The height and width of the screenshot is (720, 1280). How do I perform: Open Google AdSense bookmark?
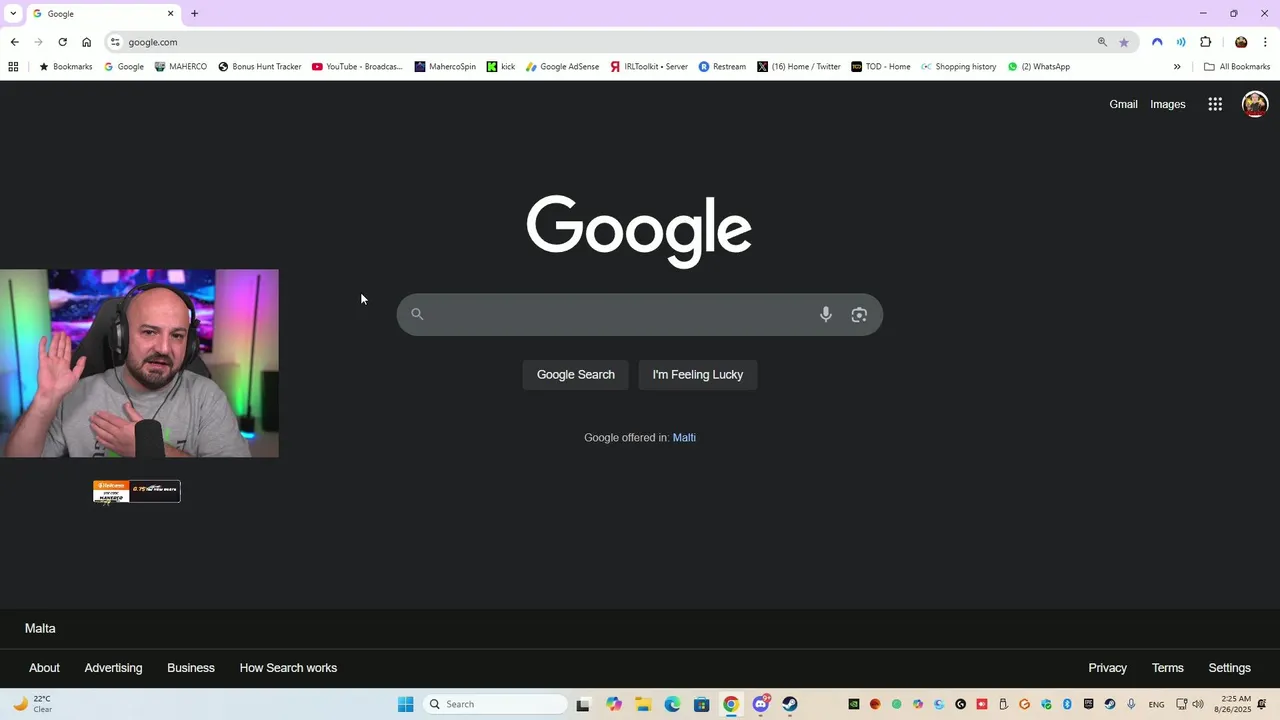tap(562, 67)
